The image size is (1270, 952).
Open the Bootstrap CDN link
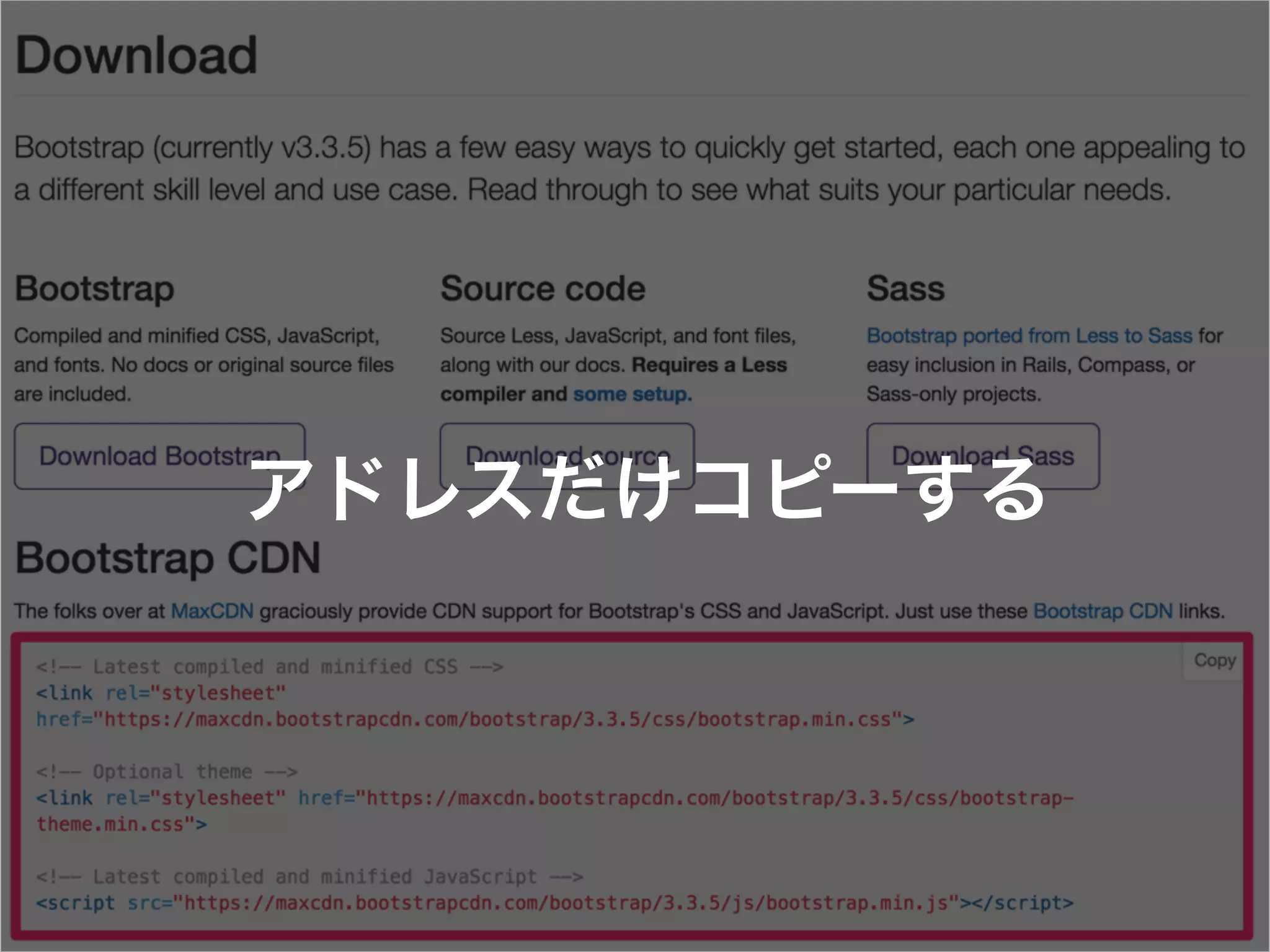pos(1103,611)
